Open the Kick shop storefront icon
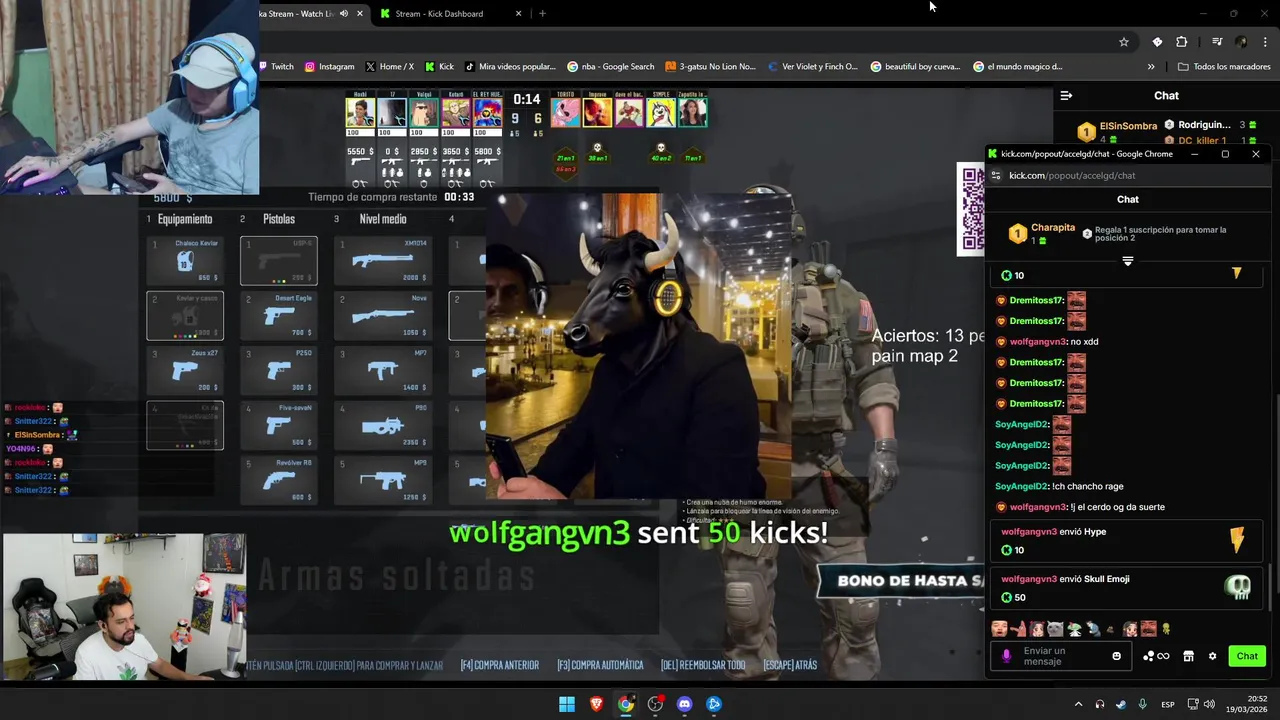This screenshot has width=1280, height=720. pos(1188,656)
